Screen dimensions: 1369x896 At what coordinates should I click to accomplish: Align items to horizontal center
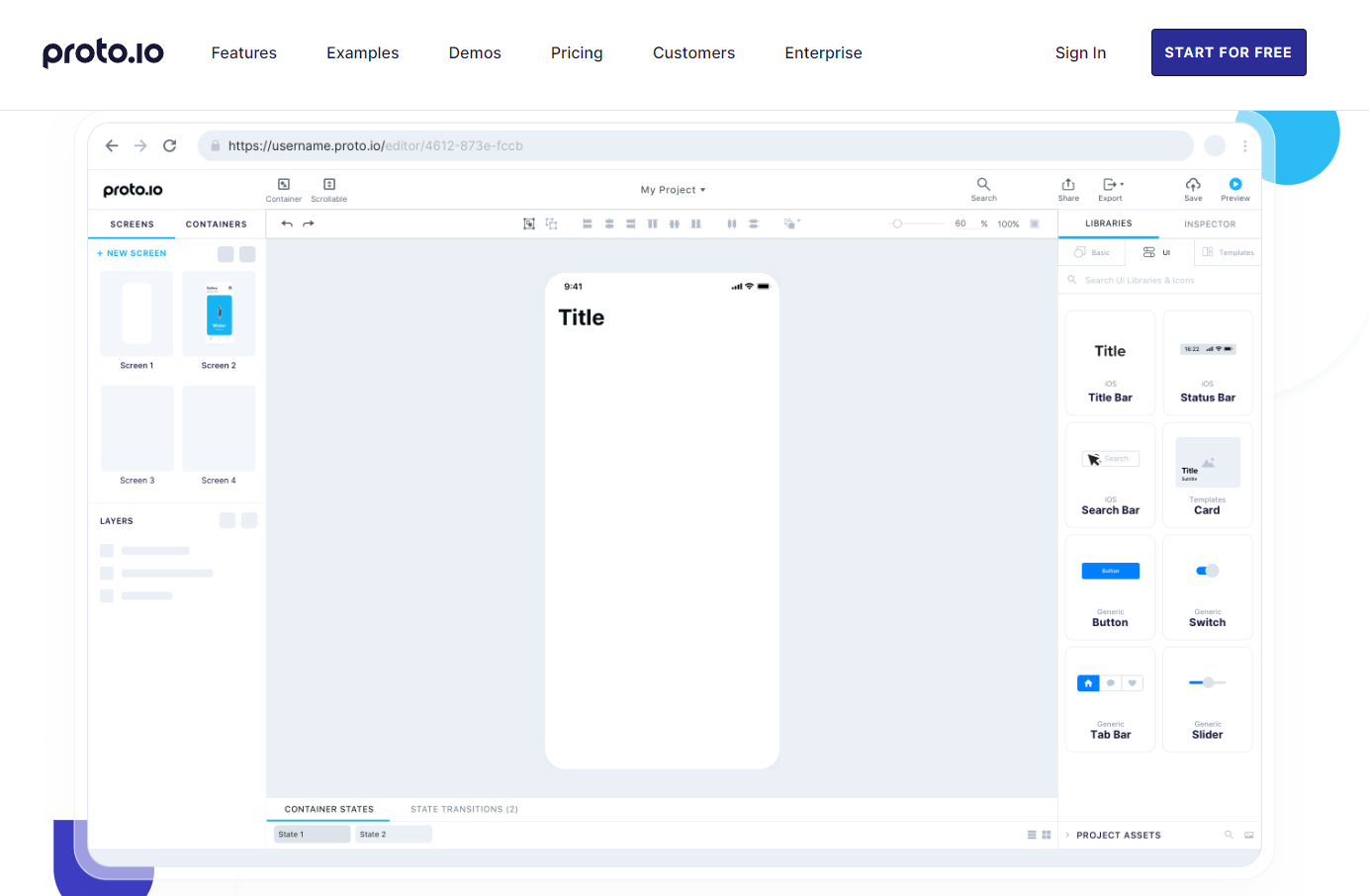point(609,224)
